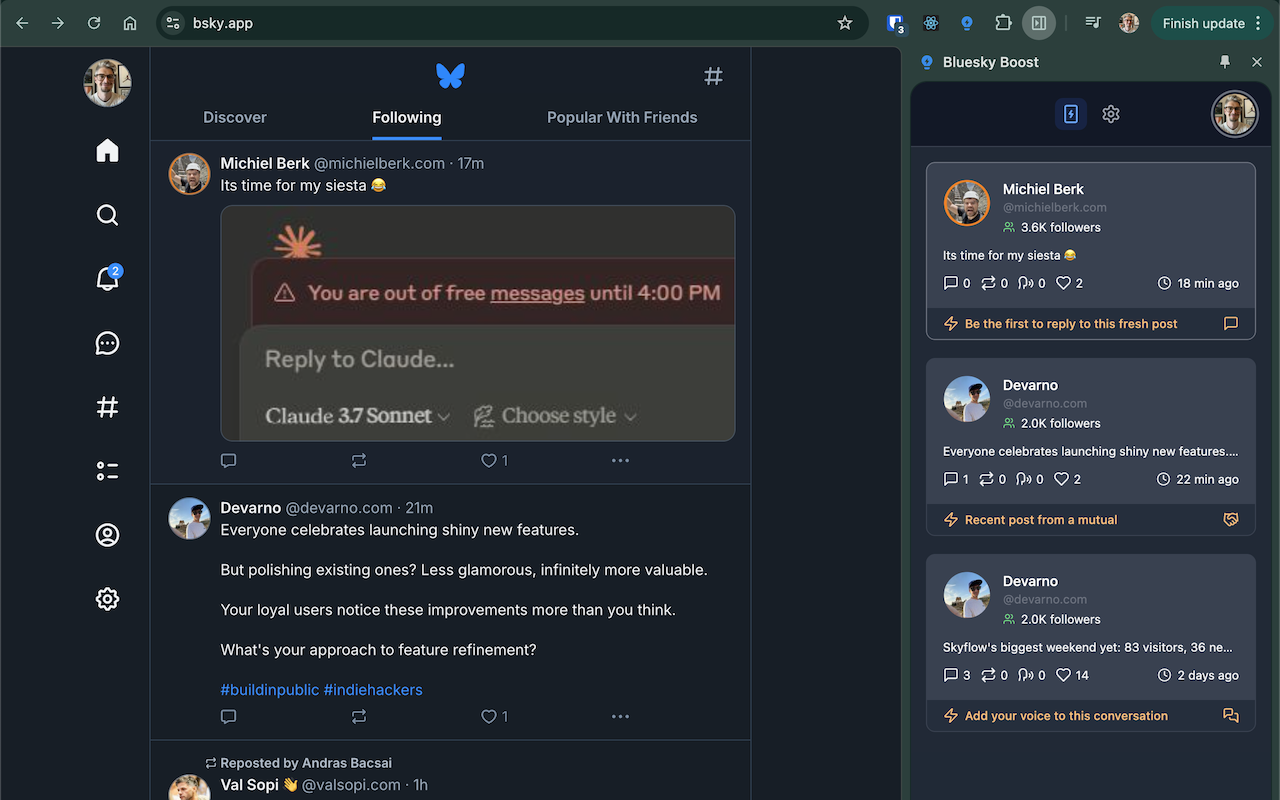
Task: Open more options on Devarno's feed post
Action: point(620,717)
